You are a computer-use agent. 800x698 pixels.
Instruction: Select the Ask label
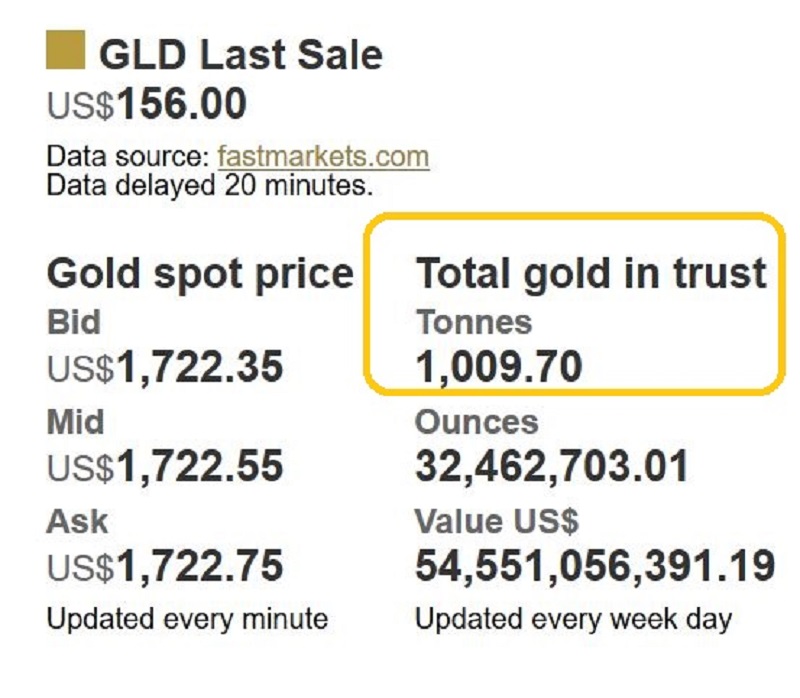pos(77,521)
